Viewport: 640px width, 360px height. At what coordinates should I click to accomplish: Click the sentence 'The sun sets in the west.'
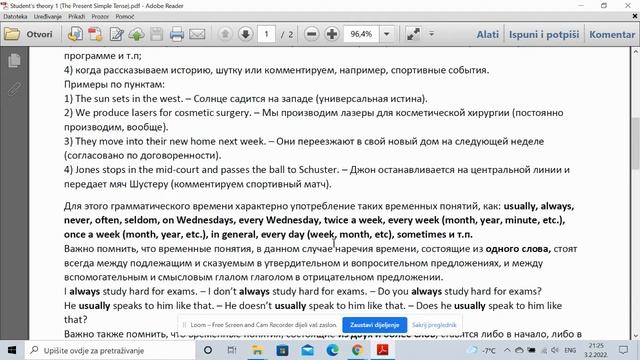click(129, 99)
